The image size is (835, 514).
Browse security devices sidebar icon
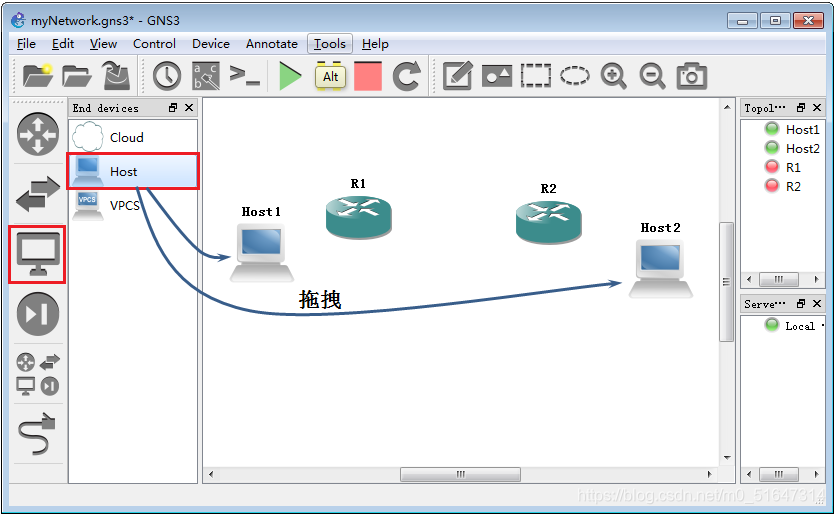click(x=37, y=314)
